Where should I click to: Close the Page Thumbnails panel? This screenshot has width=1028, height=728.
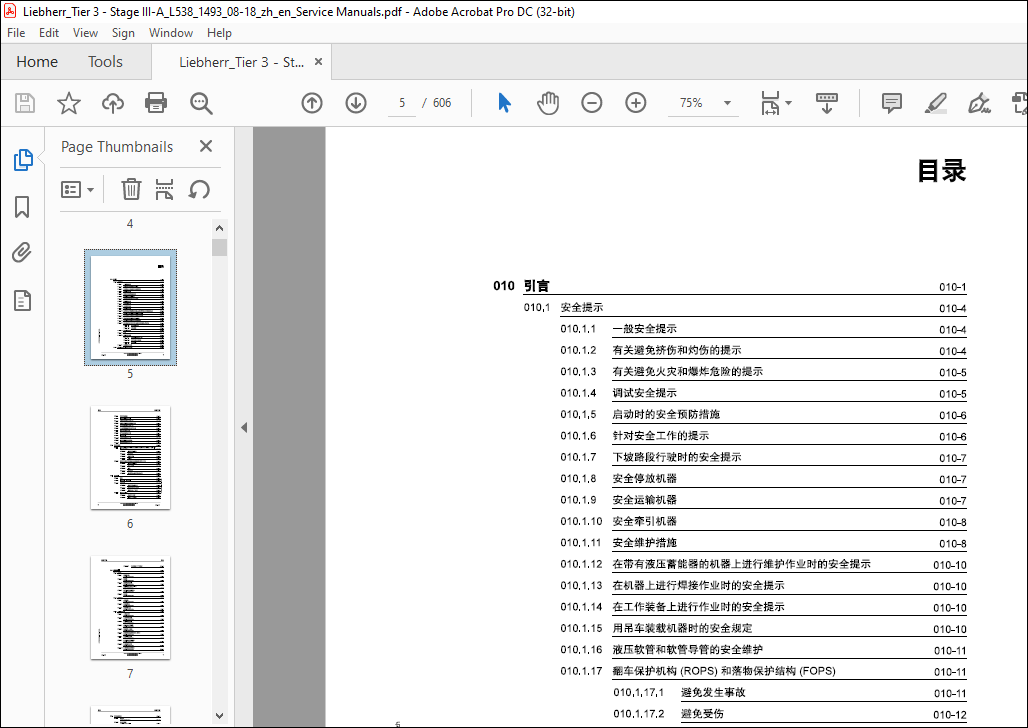[x=206, y=146]
